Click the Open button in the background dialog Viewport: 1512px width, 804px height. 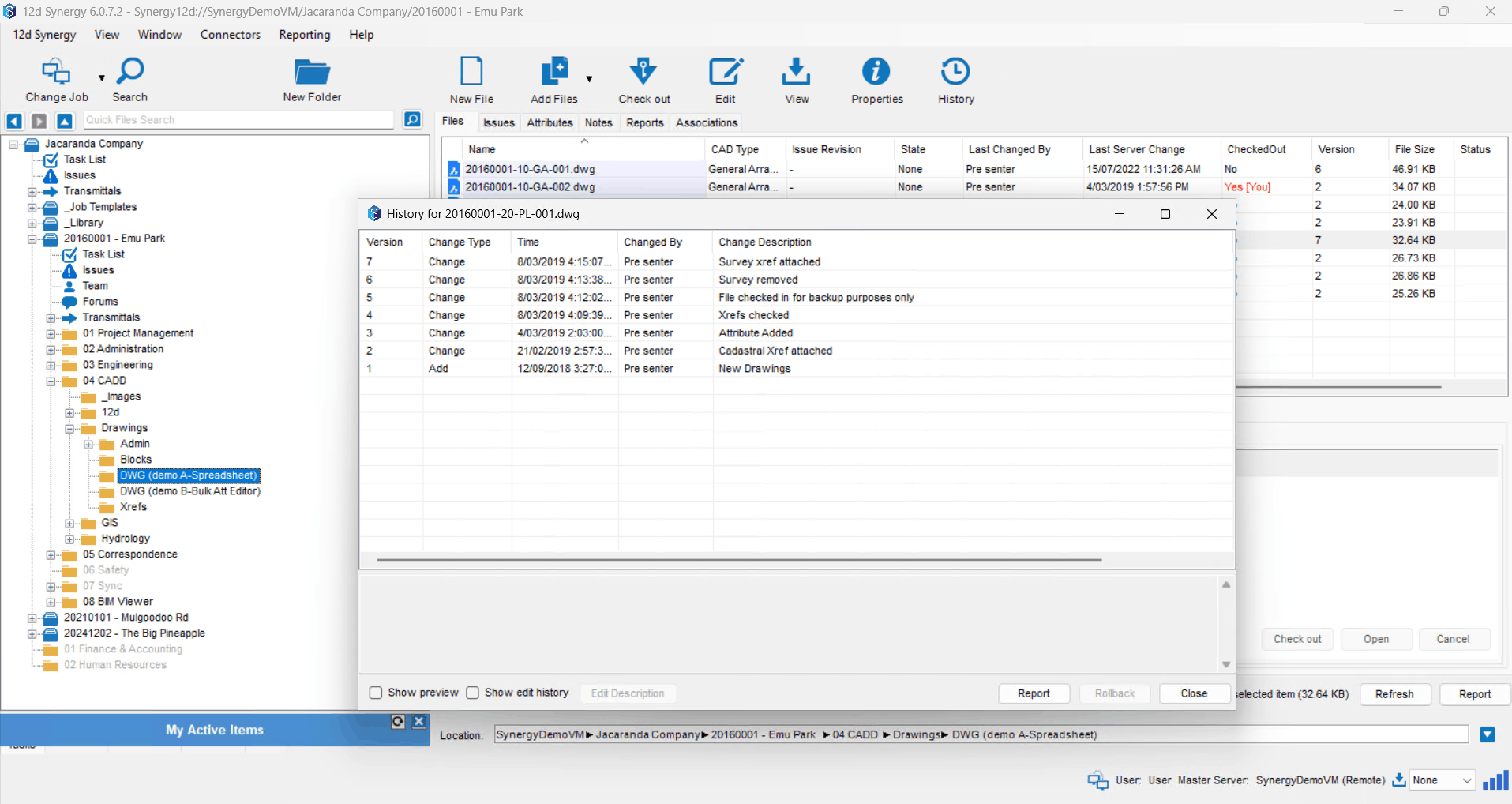(1375, 639)
